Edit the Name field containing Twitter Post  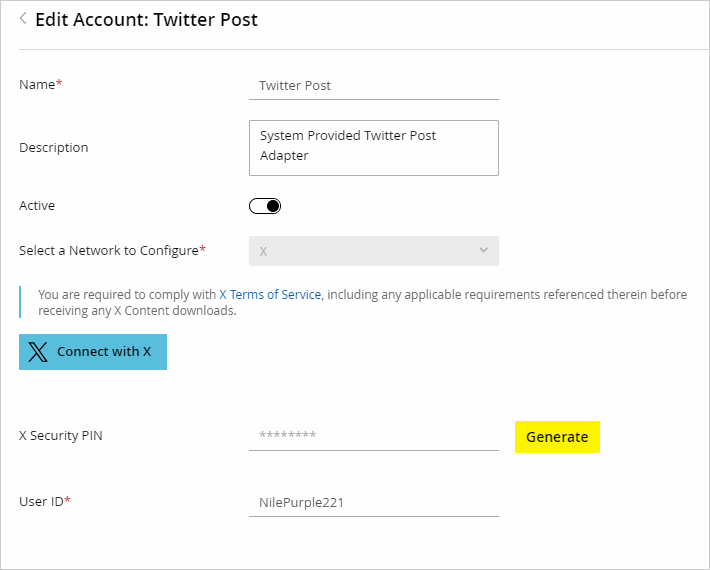pos(374,86)
